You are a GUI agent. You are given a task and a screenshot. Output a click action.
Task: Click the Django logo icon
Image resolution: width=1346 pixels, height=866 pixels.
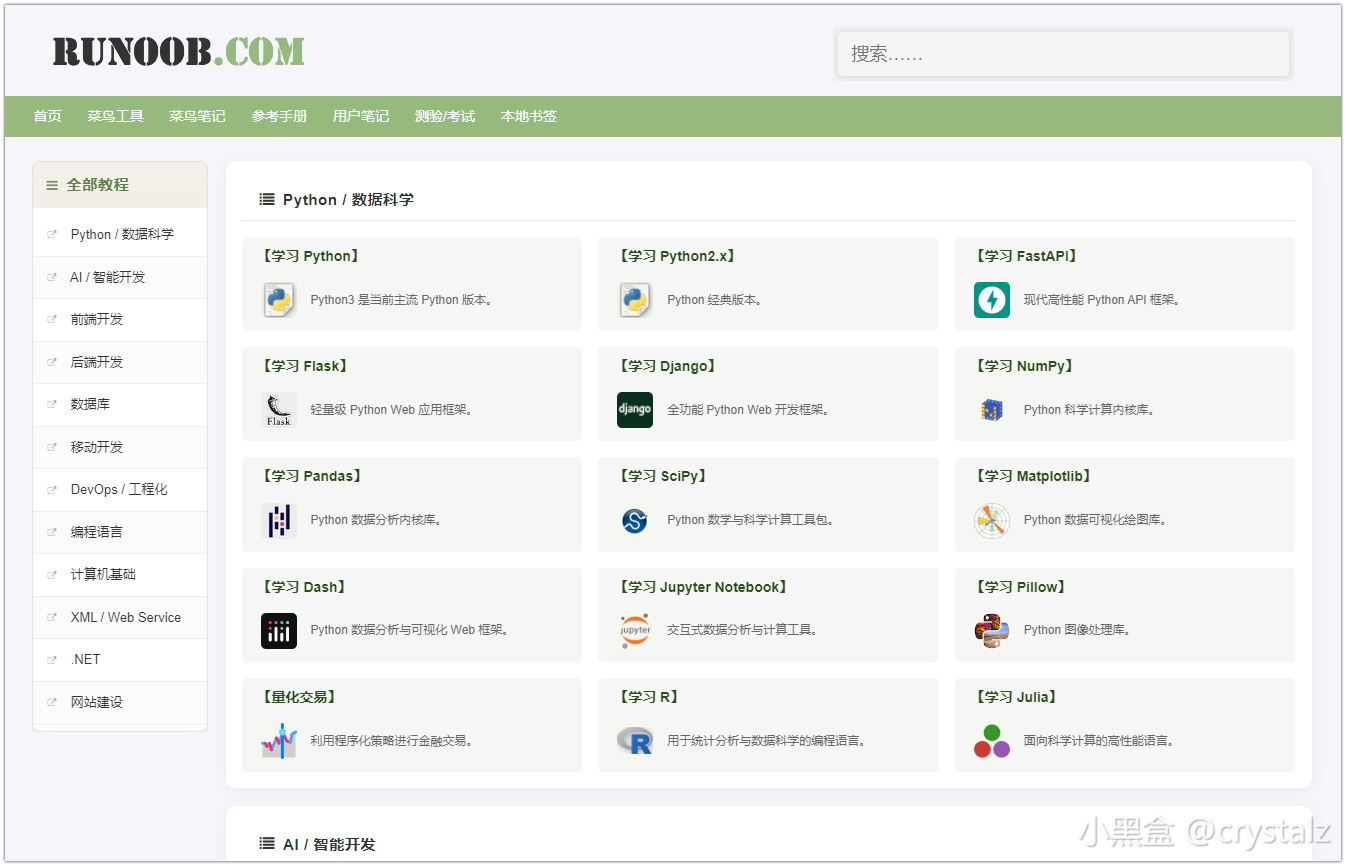pos(635,410)
